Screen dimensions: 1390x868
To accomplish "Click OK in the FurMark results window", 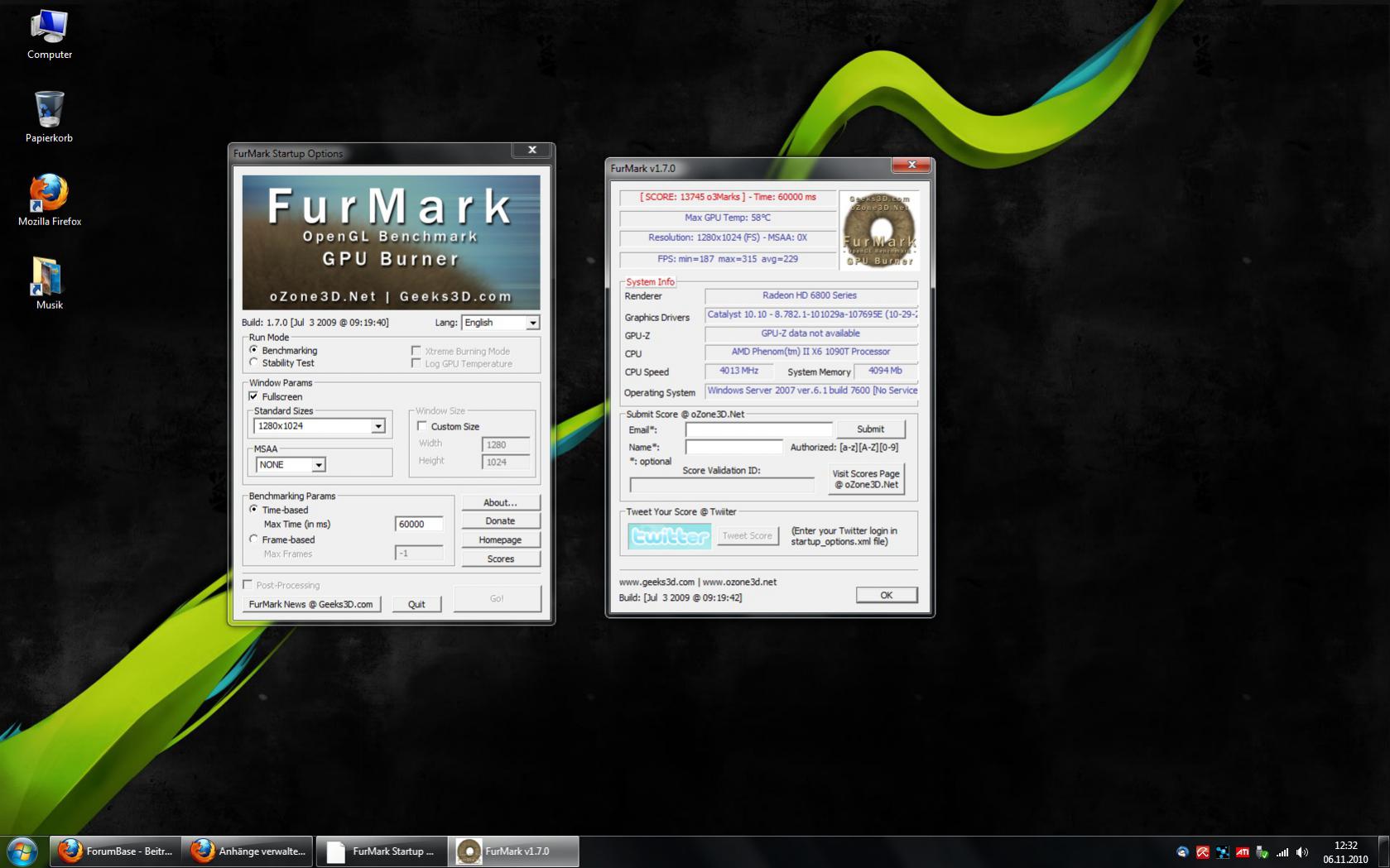I will tap(886, 595).
